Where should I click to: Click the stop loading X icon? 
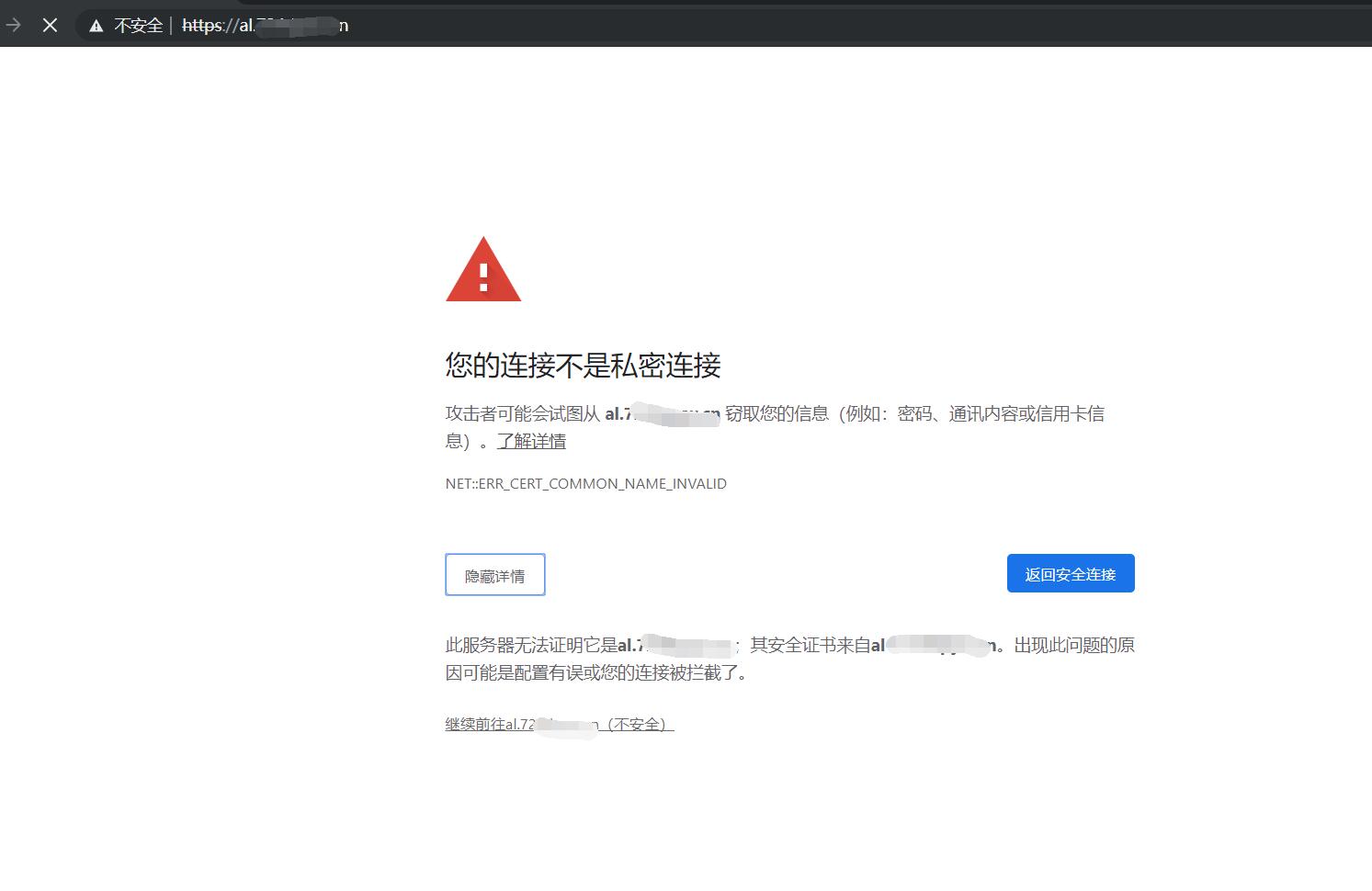coord(51,25)
